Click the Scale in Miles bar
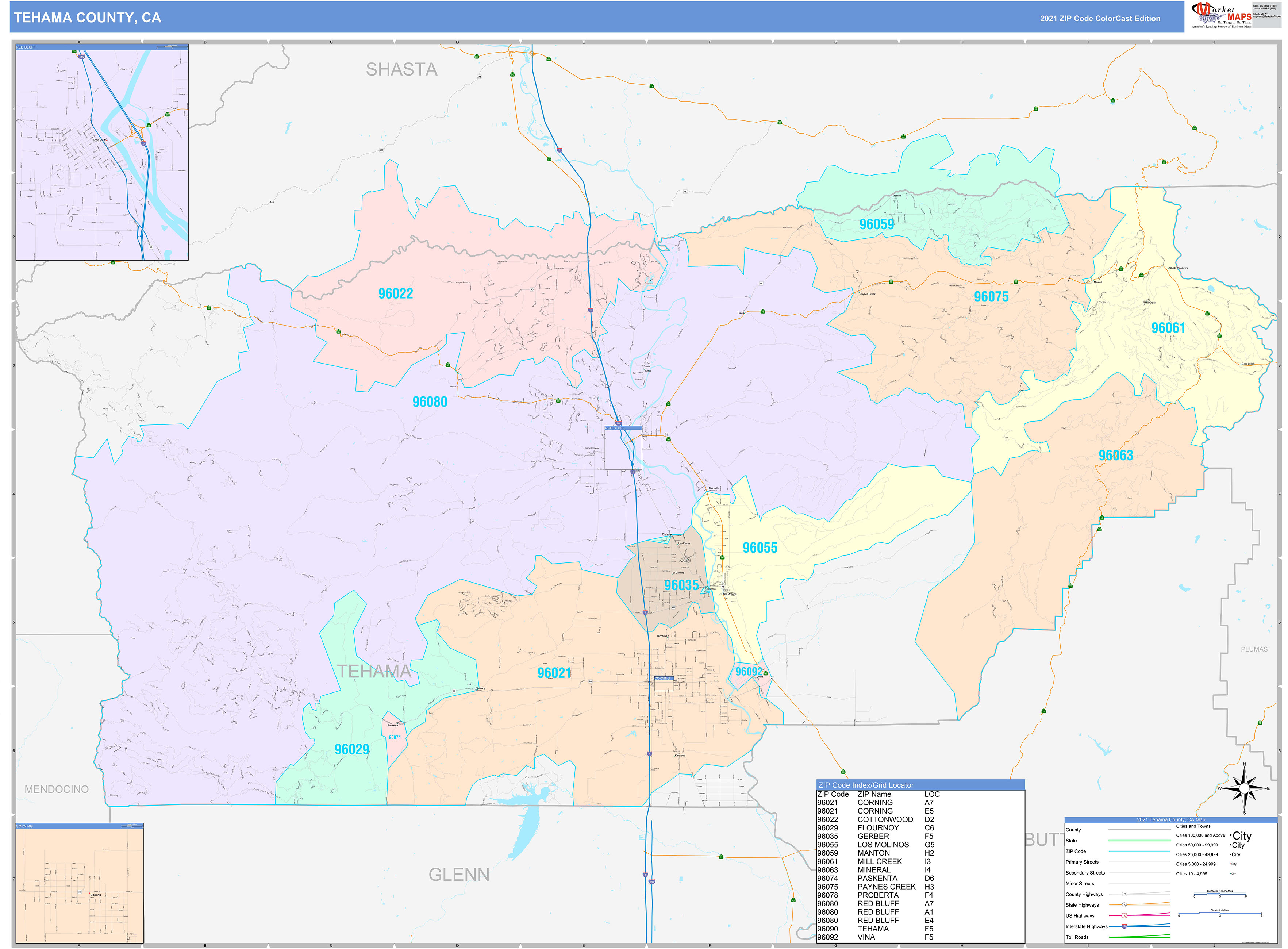 pyautogui.click(x=1220, y=914)
